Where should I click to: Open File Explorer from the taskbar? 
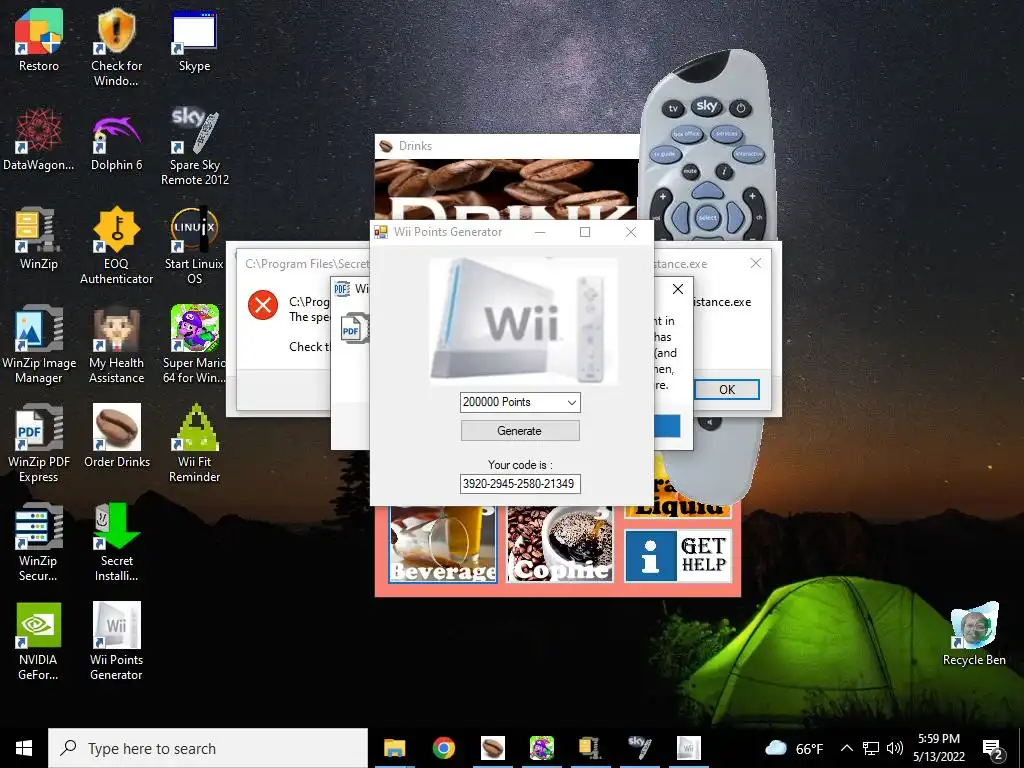coord(394,748)
